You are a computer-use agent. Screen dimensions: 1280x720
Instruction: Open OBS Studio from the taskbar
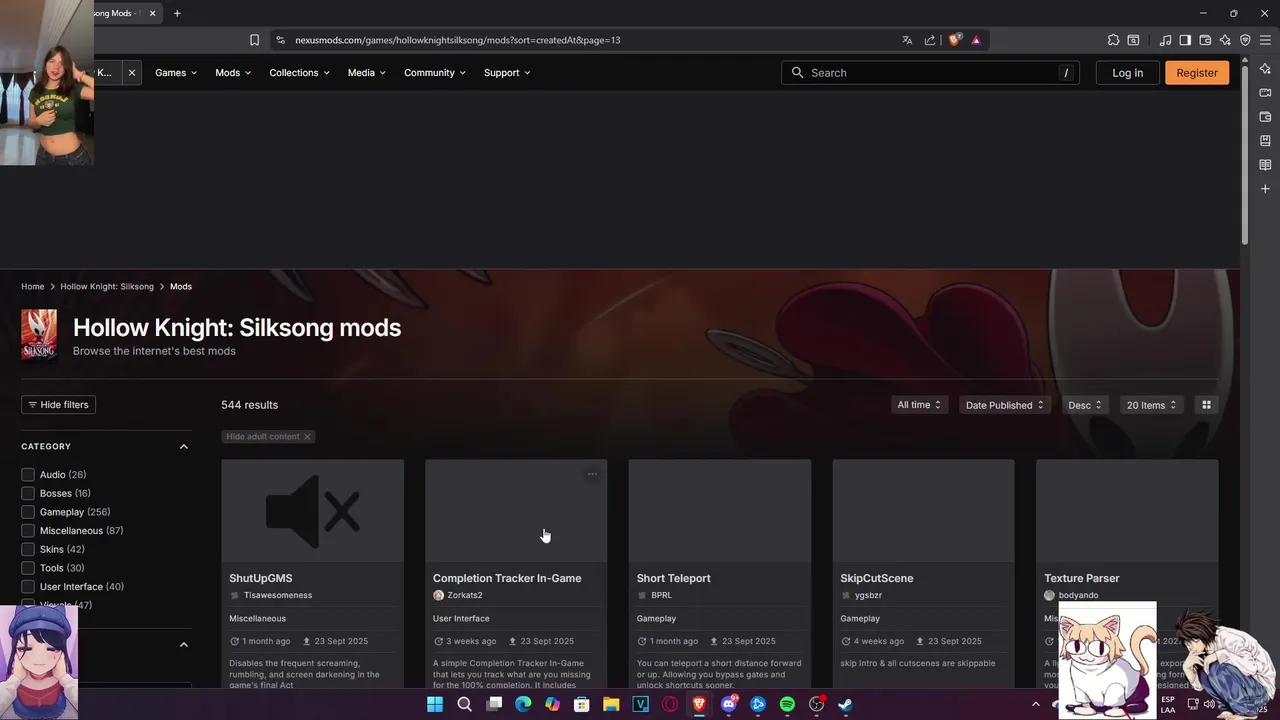[816, 704]
